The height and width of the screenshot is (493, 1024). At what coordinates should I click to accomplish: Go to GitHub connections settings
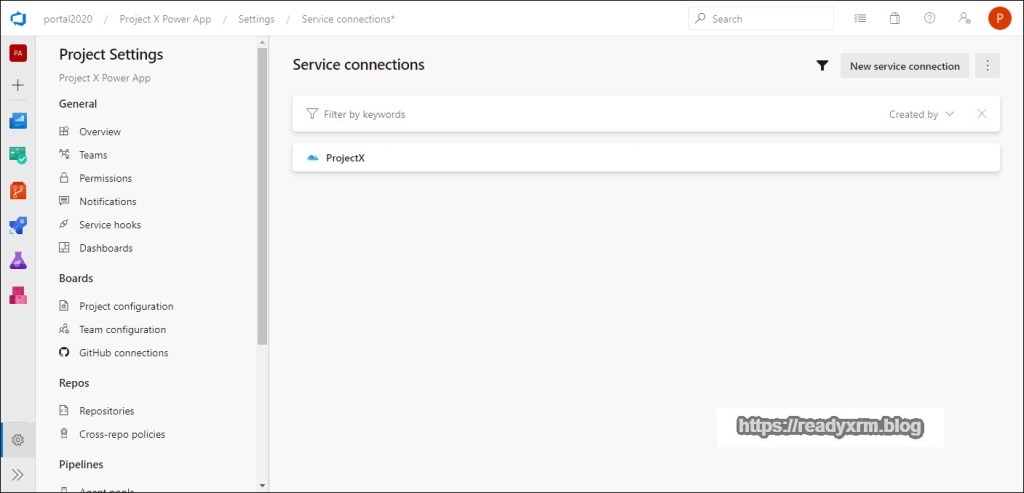pyautogui.click(x=123, y=353)
